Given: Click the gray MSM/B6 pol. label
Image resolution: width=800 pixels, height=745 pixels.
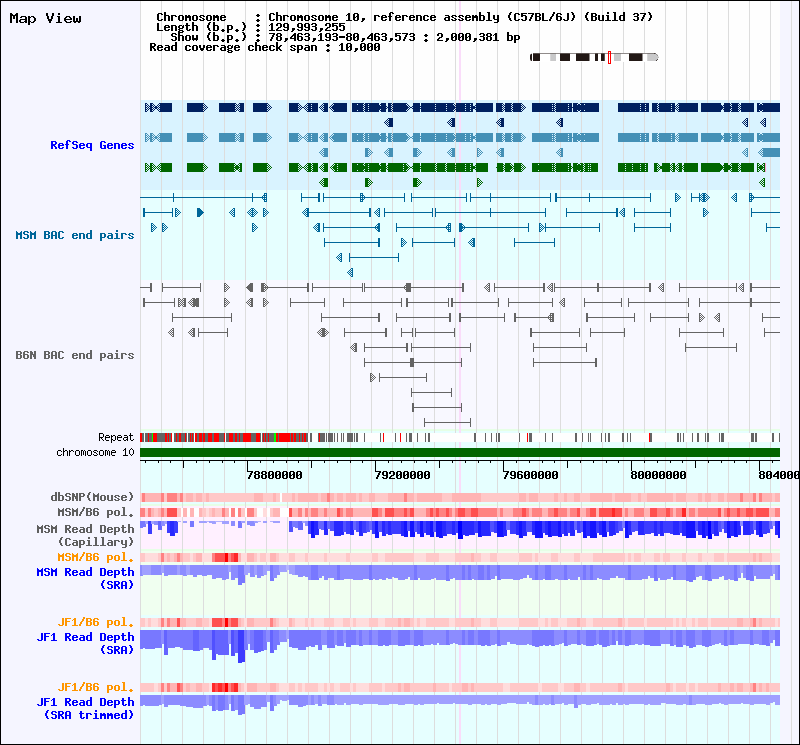Looking at the screenshot, I should pos(95,512).
